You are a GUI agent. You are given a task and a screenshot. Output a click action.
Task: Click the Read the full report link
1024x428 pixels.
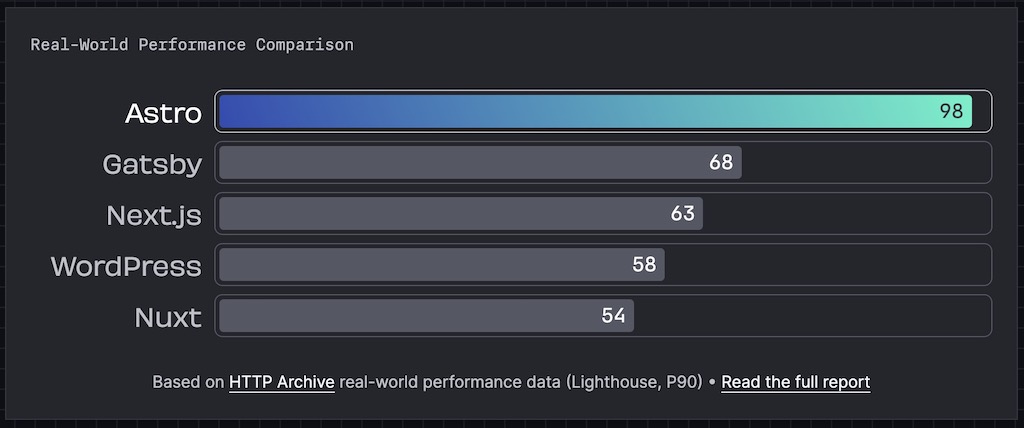click(x=795, y=382)
